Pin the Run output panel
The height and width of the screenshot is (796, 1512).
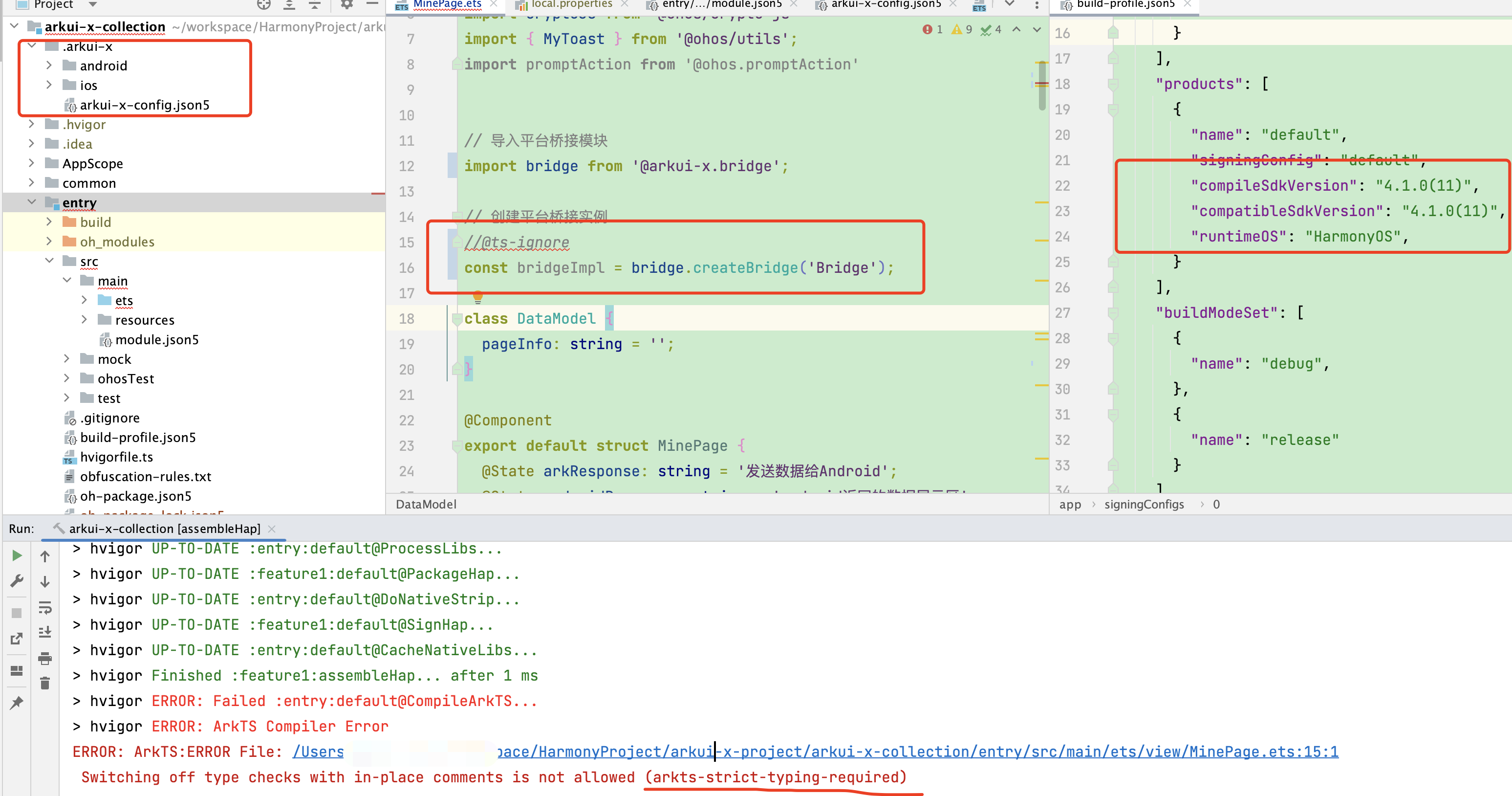point(16,703)
